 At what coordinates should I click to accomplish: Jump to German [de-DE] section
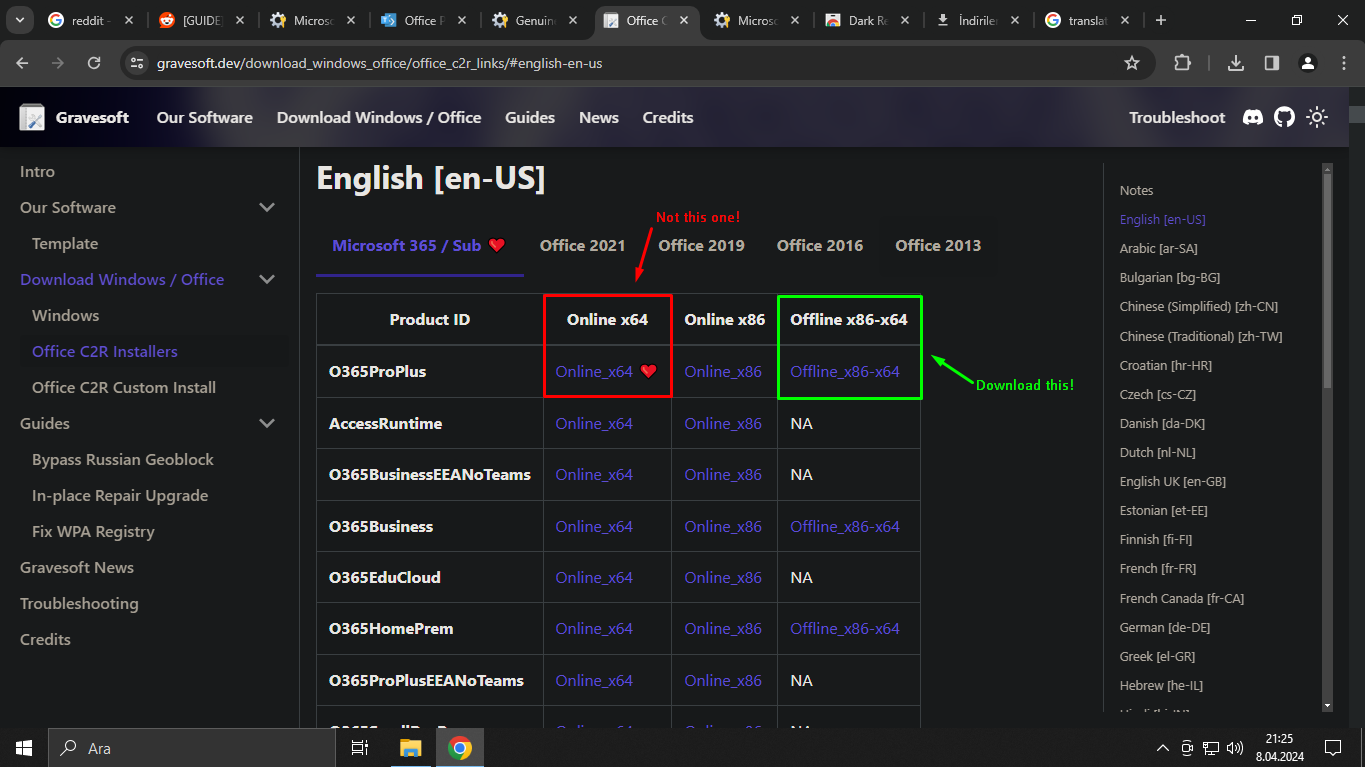[1165, 627]
